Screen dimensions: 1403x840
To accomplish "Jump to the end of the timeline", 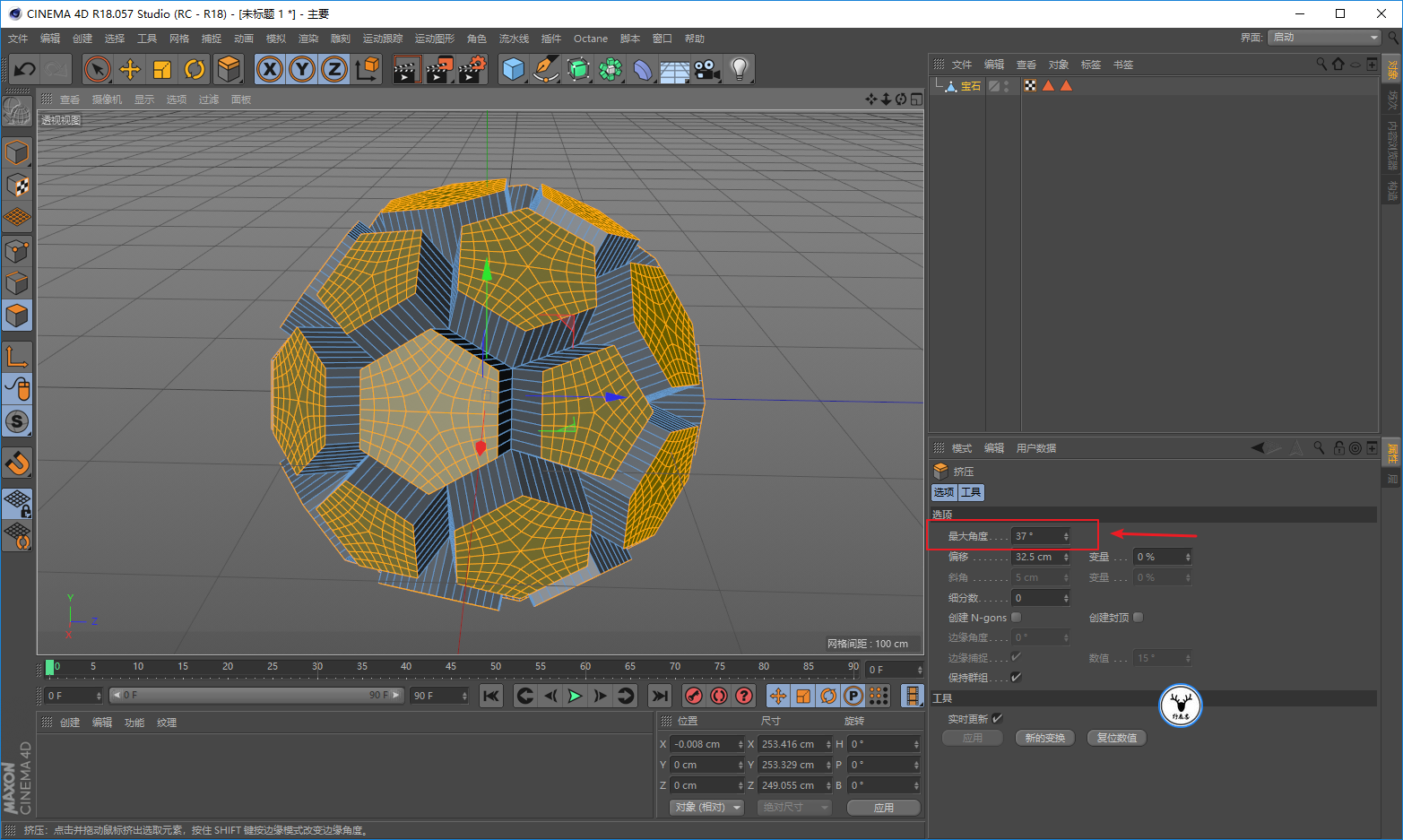I will [x=660, y=696].
